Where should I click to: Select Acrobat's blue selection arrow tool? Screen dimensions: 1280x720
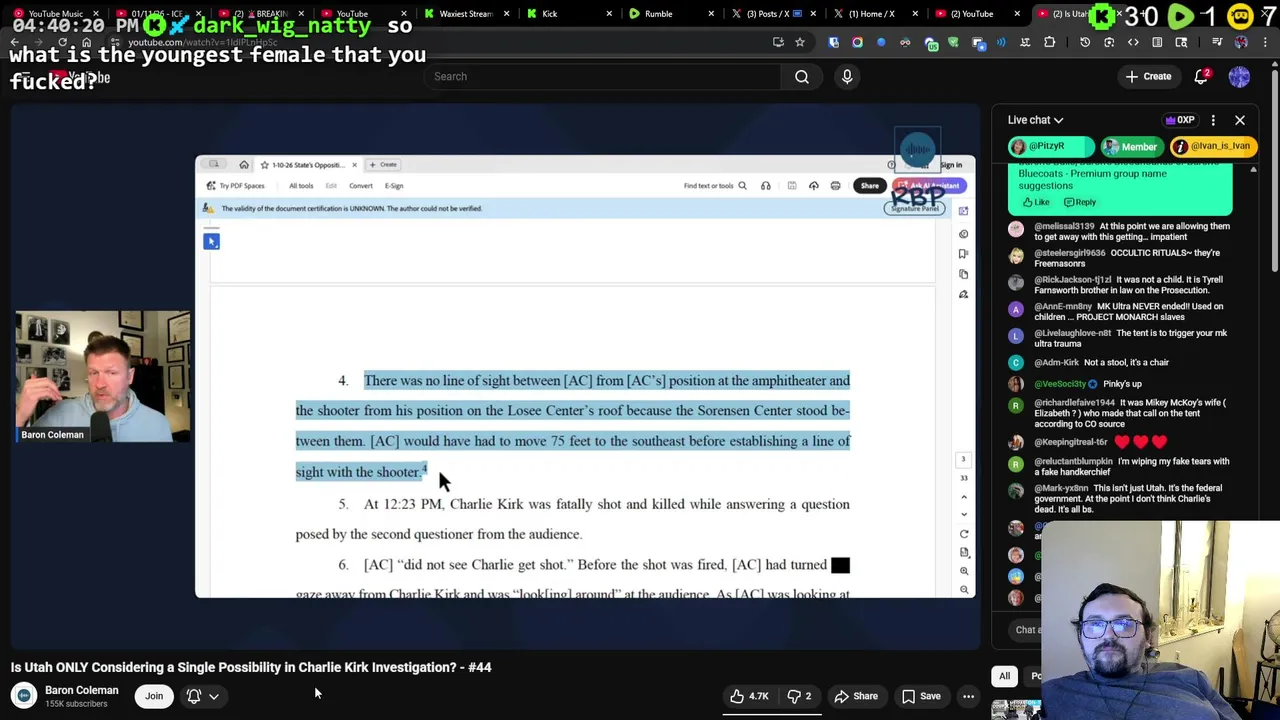(x=211, y=241)
